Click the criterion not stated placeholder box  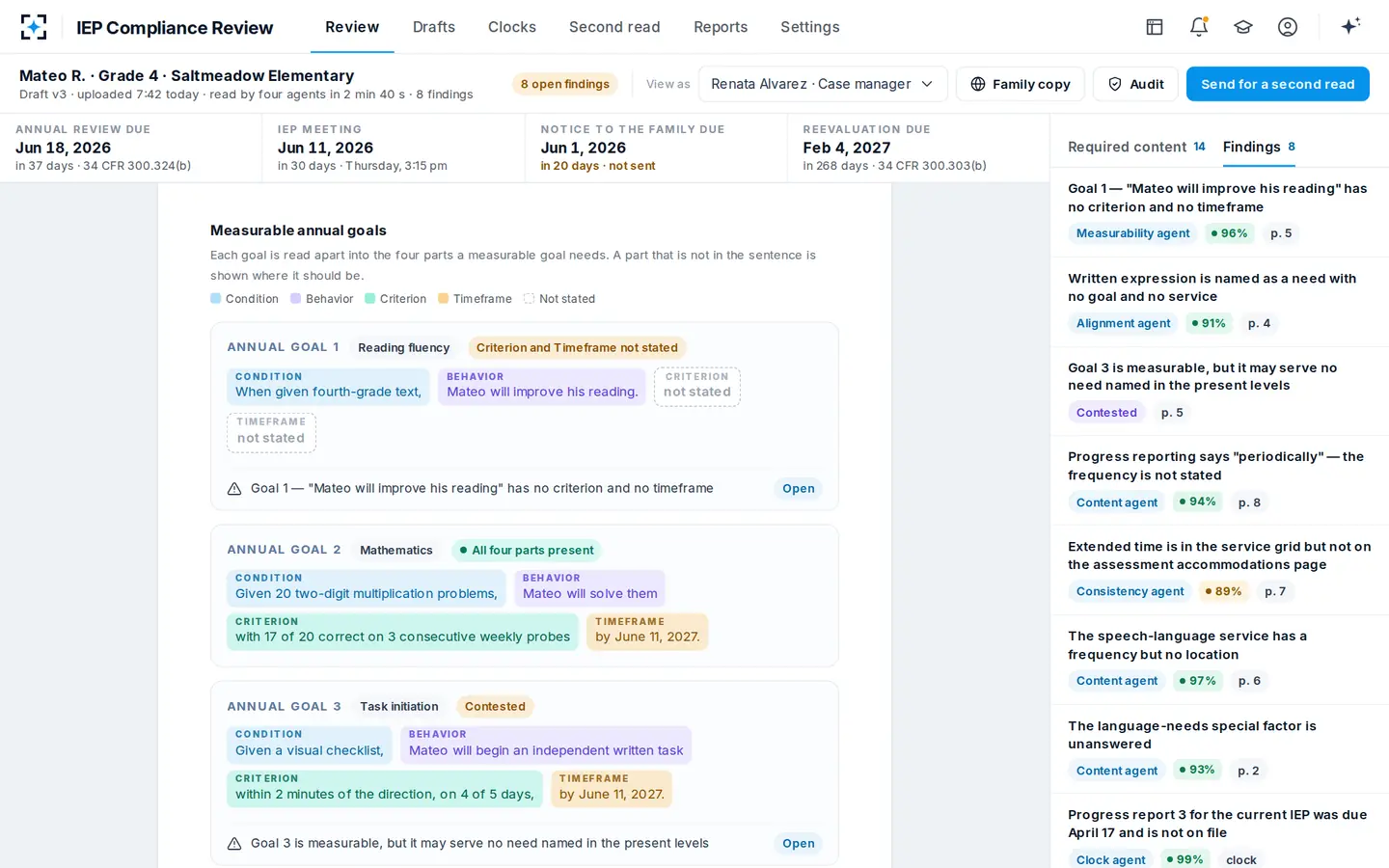coord(697,387)
